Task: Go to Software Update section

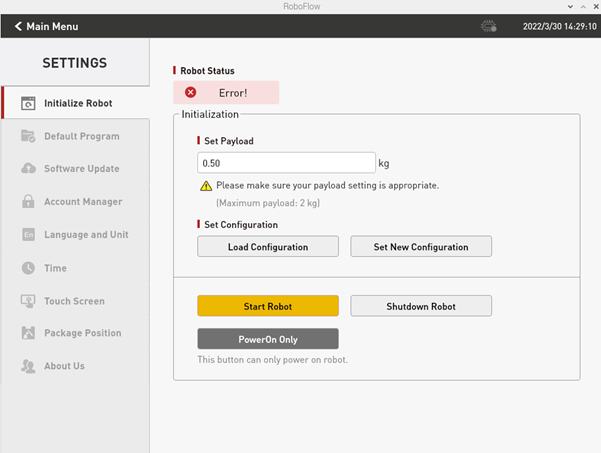Action: (76, 169)
